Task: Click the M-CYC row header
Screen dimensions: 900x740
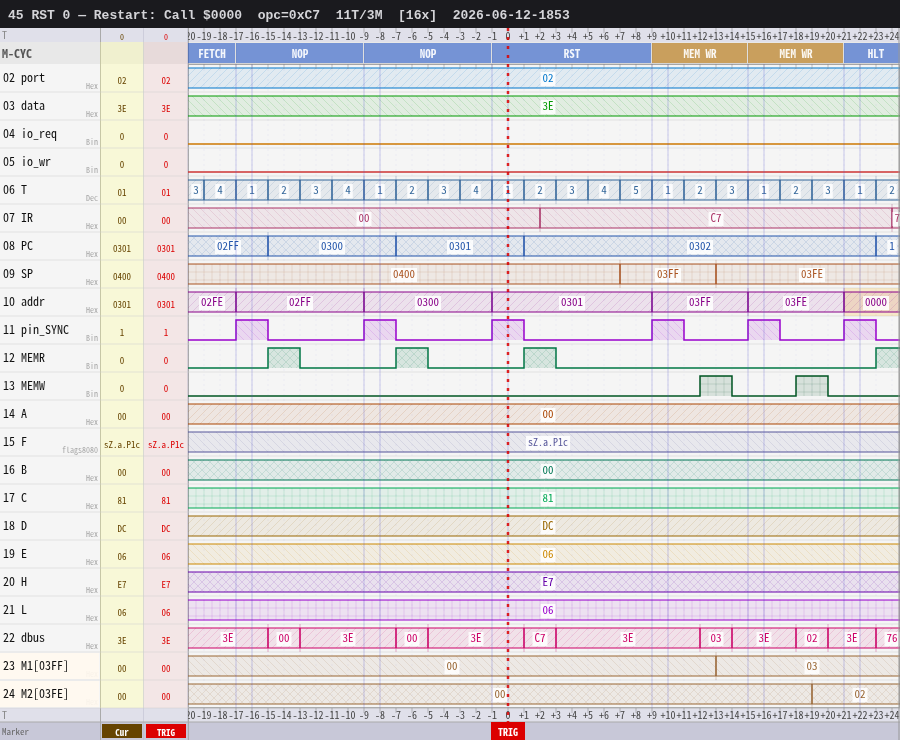Action: click(x=50, y=54)
